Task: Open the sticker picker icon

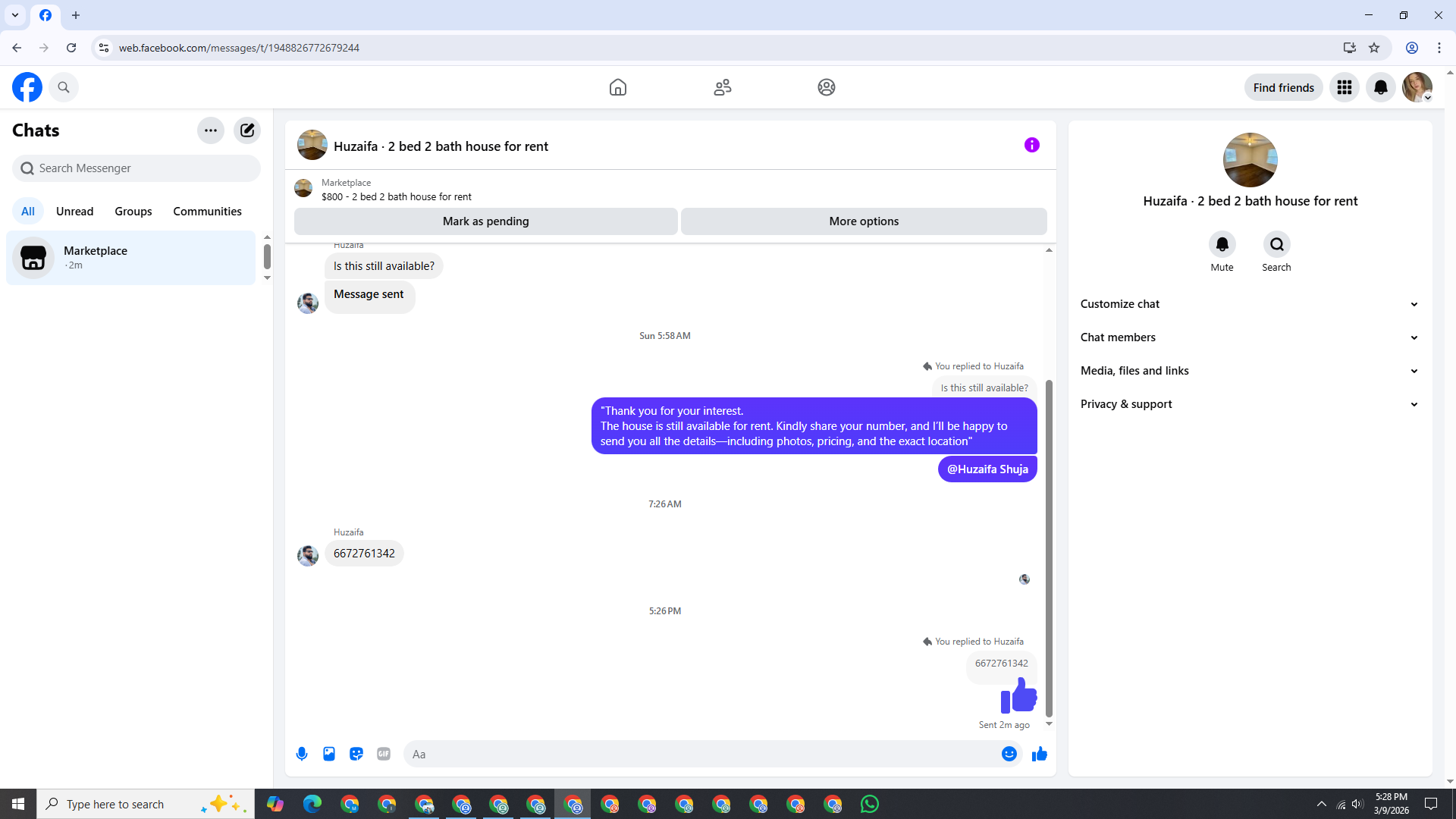Action: click(356, 754)
